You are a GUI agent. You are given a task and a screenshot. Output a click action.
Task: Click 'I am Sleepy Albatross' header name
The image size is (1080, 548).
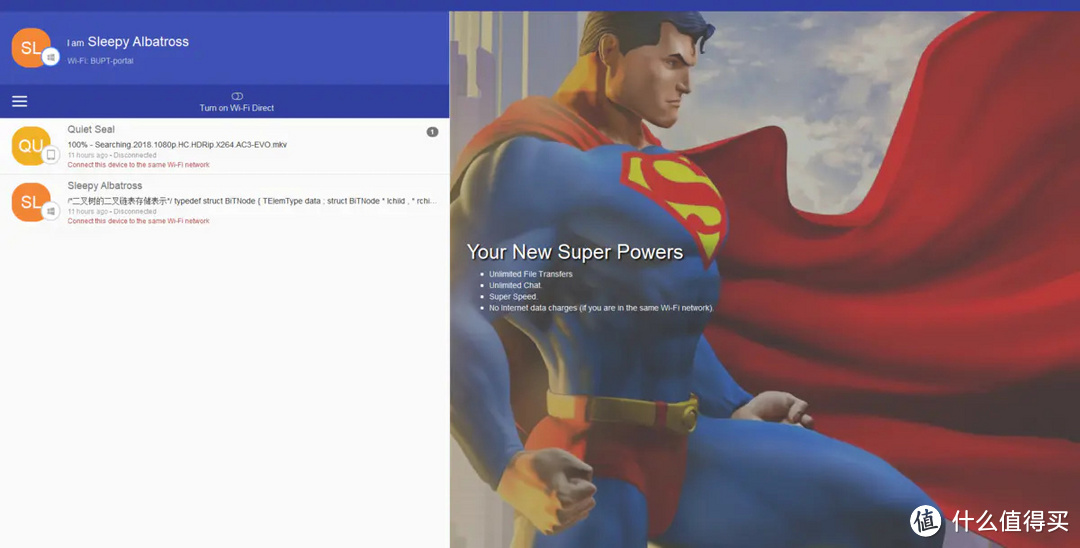pos(127,41)
